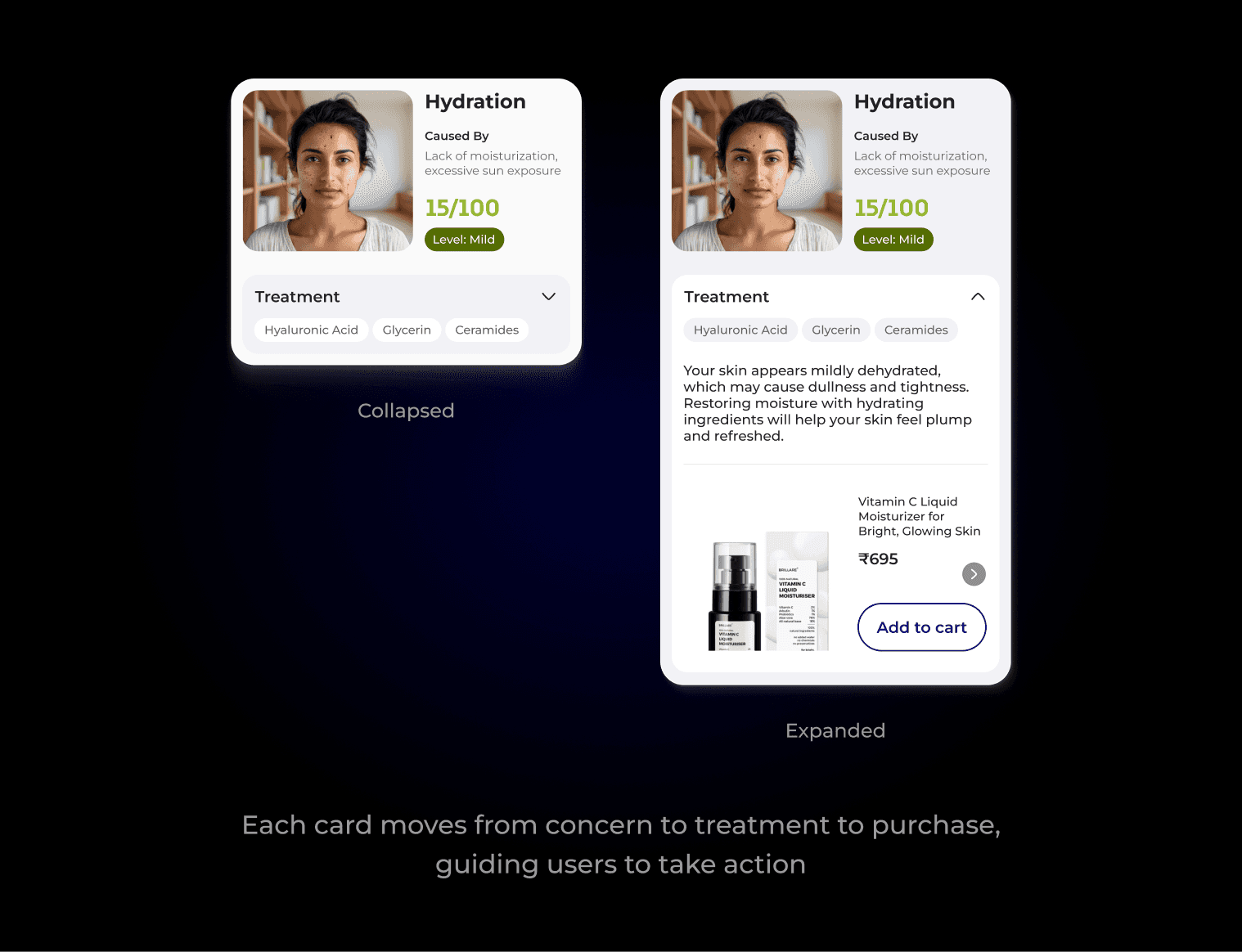
Task: Click the Hydration title in expanded card
Action: 904,102
